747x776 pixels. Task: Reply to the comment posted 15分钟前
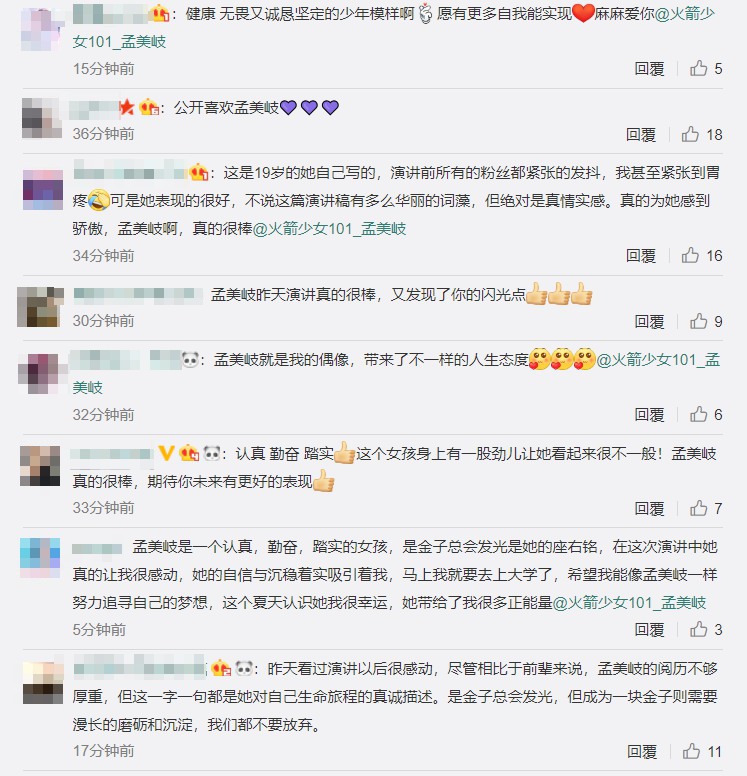tap(649, 69)
